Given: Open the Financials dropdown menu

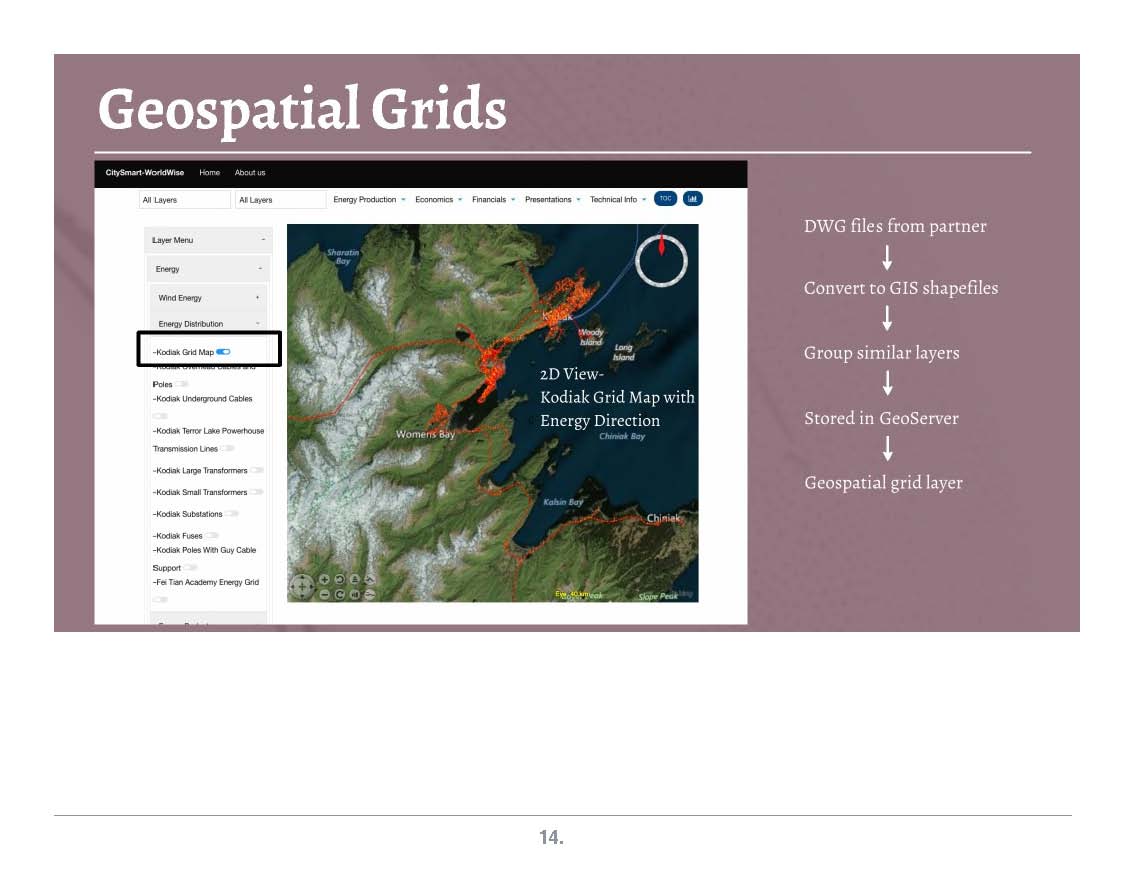Looking at the screenshot, I should [493, 200].
